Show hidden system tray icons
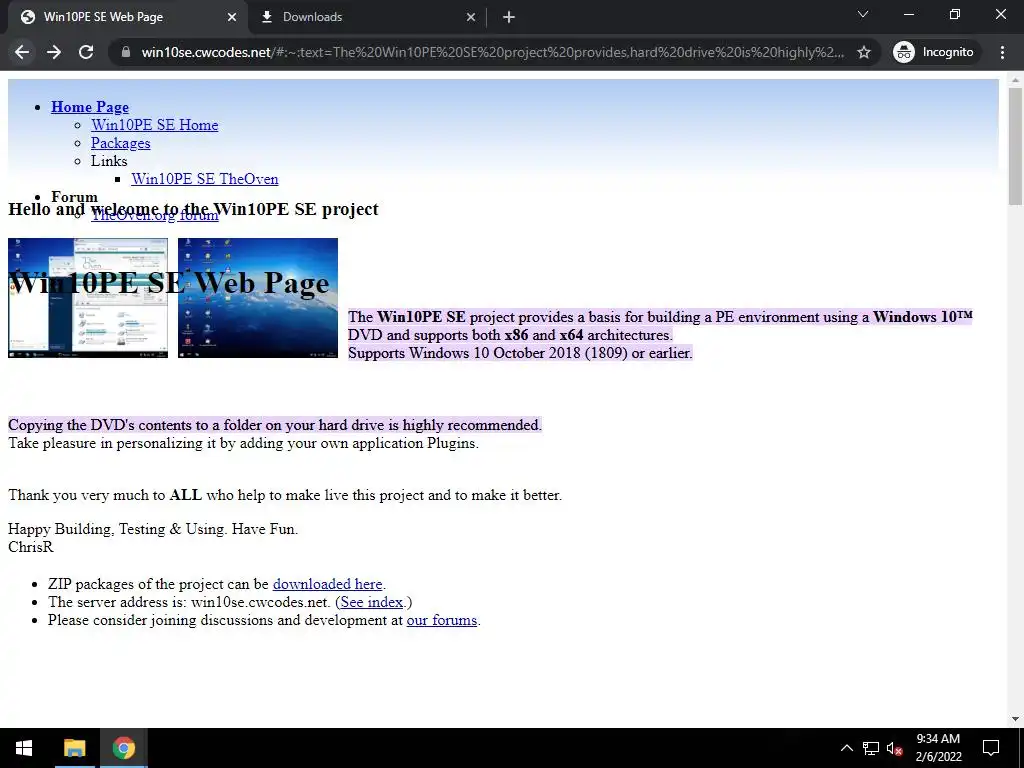Image resolution: width=1024 pixels, height=768 pixels. point(846,748)
